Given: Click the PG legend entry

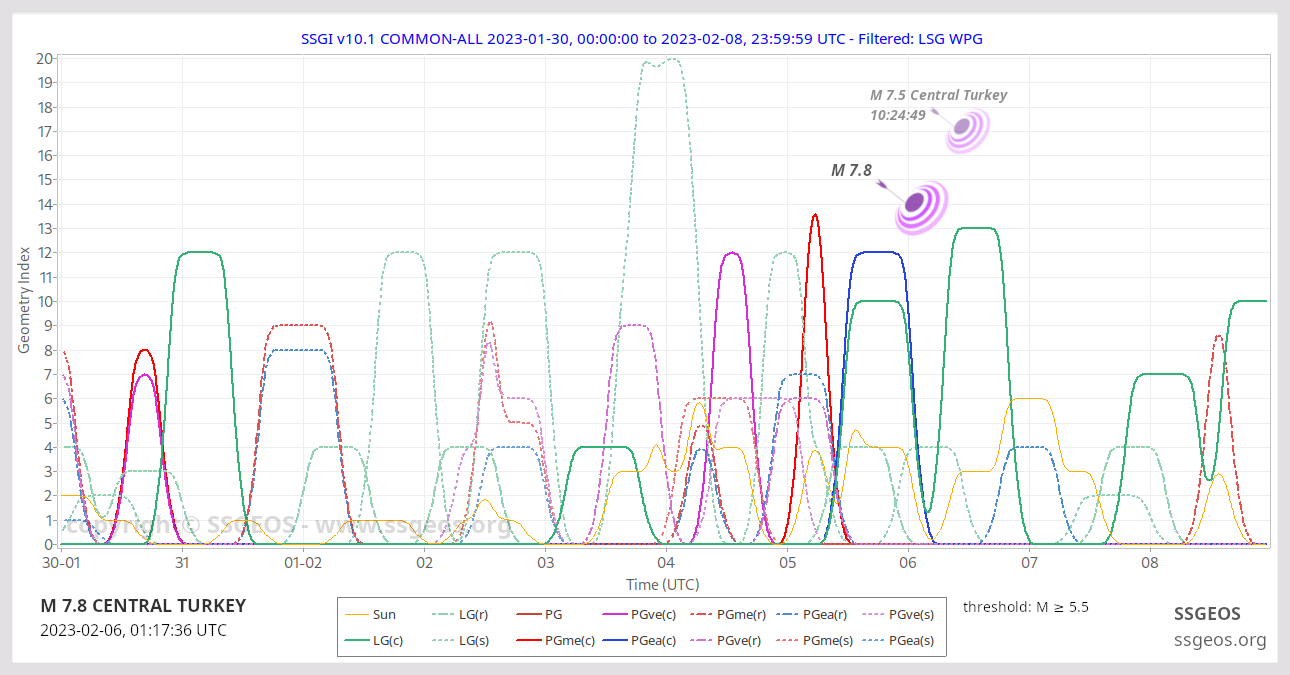Looking at the screenshot, I should [552, 615].
